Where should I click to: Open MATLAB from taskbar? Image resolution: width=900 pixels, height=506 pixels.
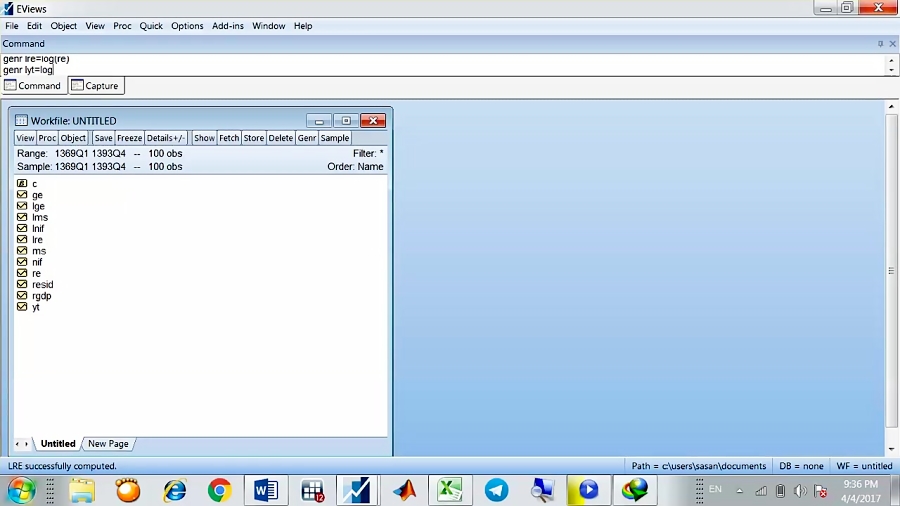[x=405, y=491]
